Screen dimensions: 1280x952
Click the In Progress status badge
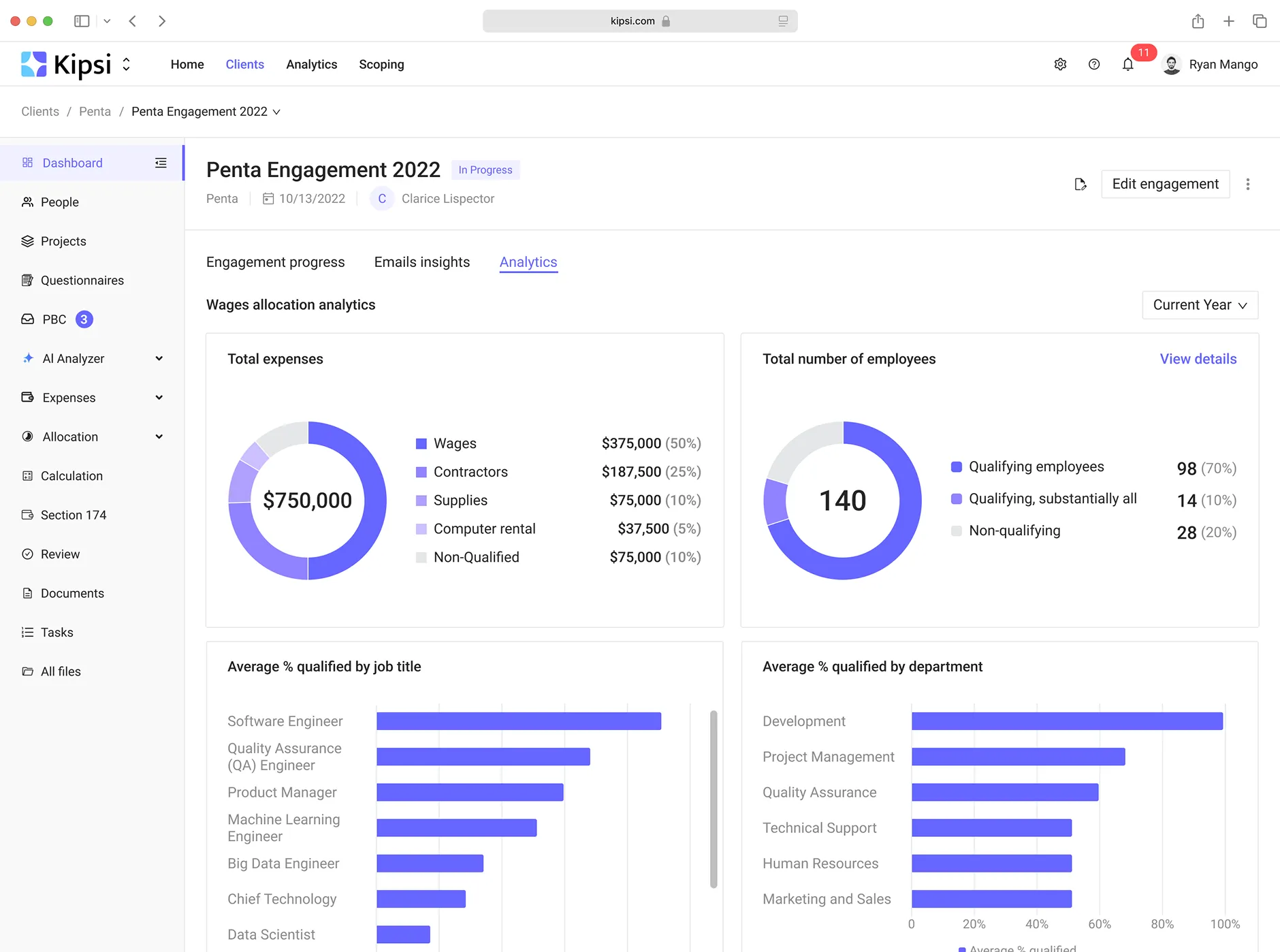(485, 170)
